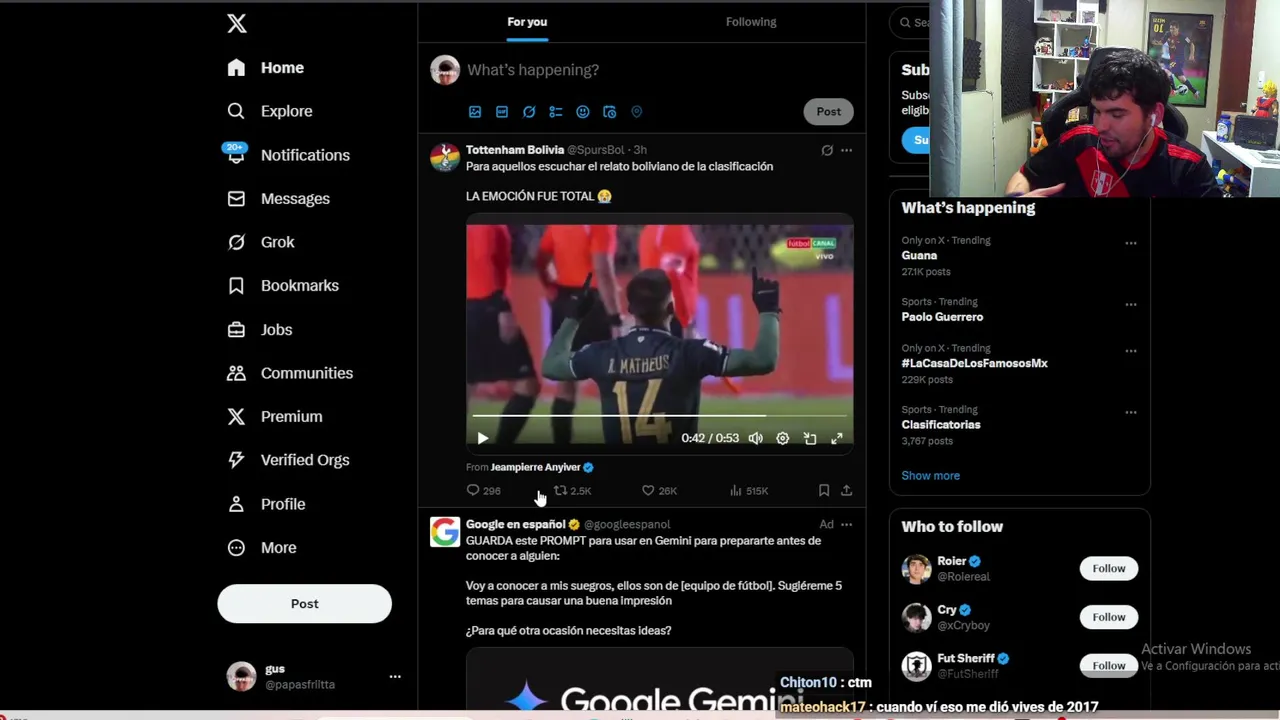The image size is (1280, 720).
Task: Add GIF icon in composer
Action: pos(502,112)
